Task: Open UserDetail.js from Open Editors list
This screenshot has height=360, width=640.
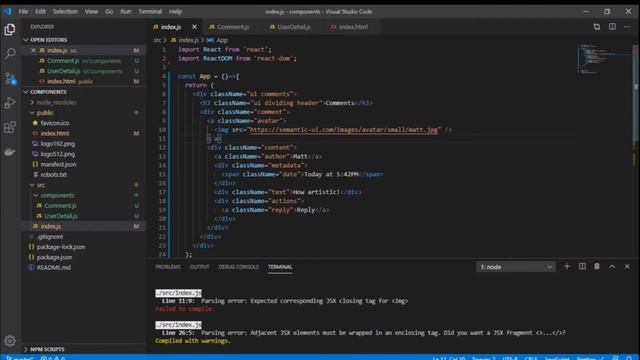Action: click(84, 71)
